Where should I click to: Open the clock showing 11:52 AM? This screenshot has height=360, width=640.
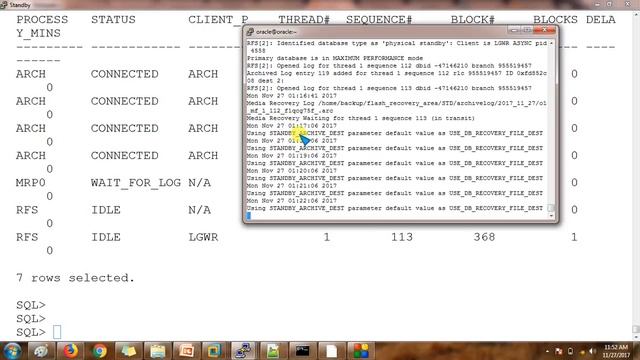(616, 351)
